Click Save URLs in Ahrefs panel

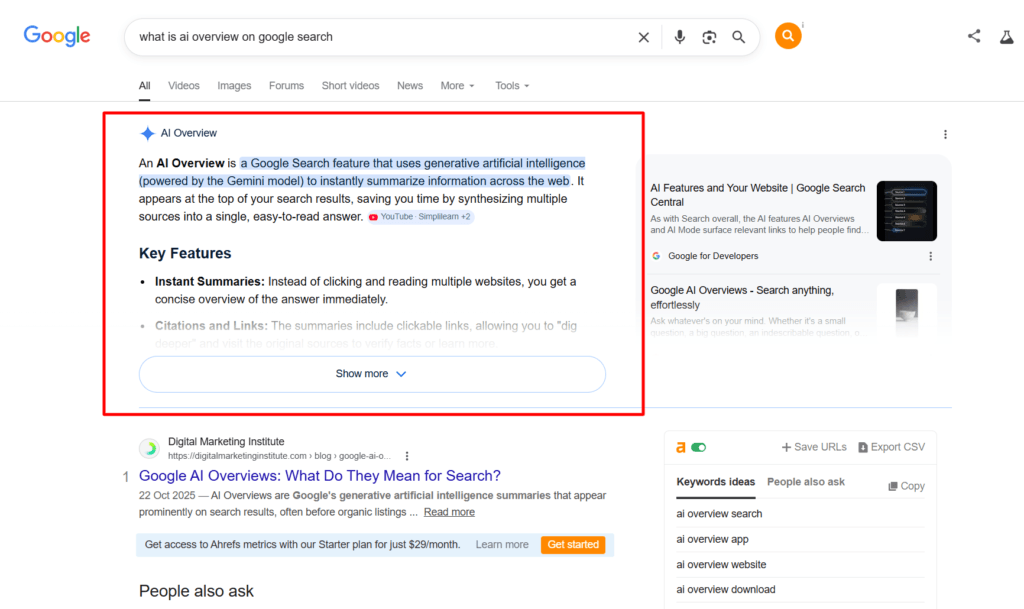814,447
